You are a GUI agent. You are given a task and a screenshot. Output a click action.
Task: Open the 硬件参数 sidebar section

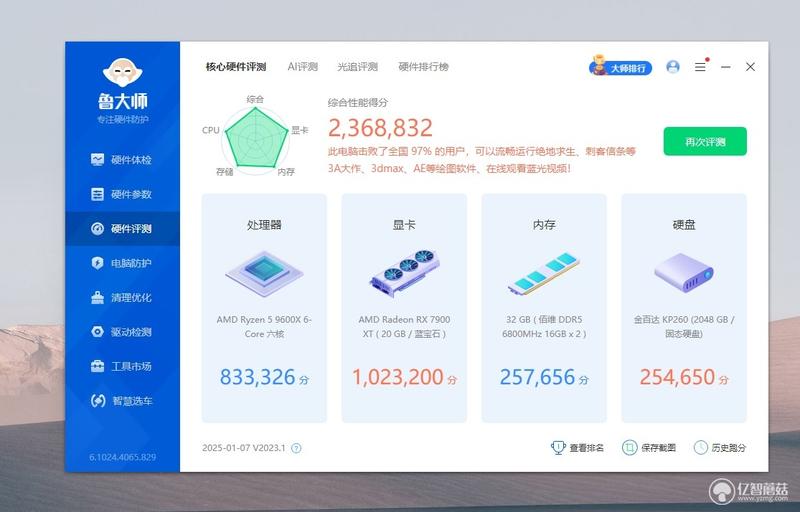[x=121, y=194]
